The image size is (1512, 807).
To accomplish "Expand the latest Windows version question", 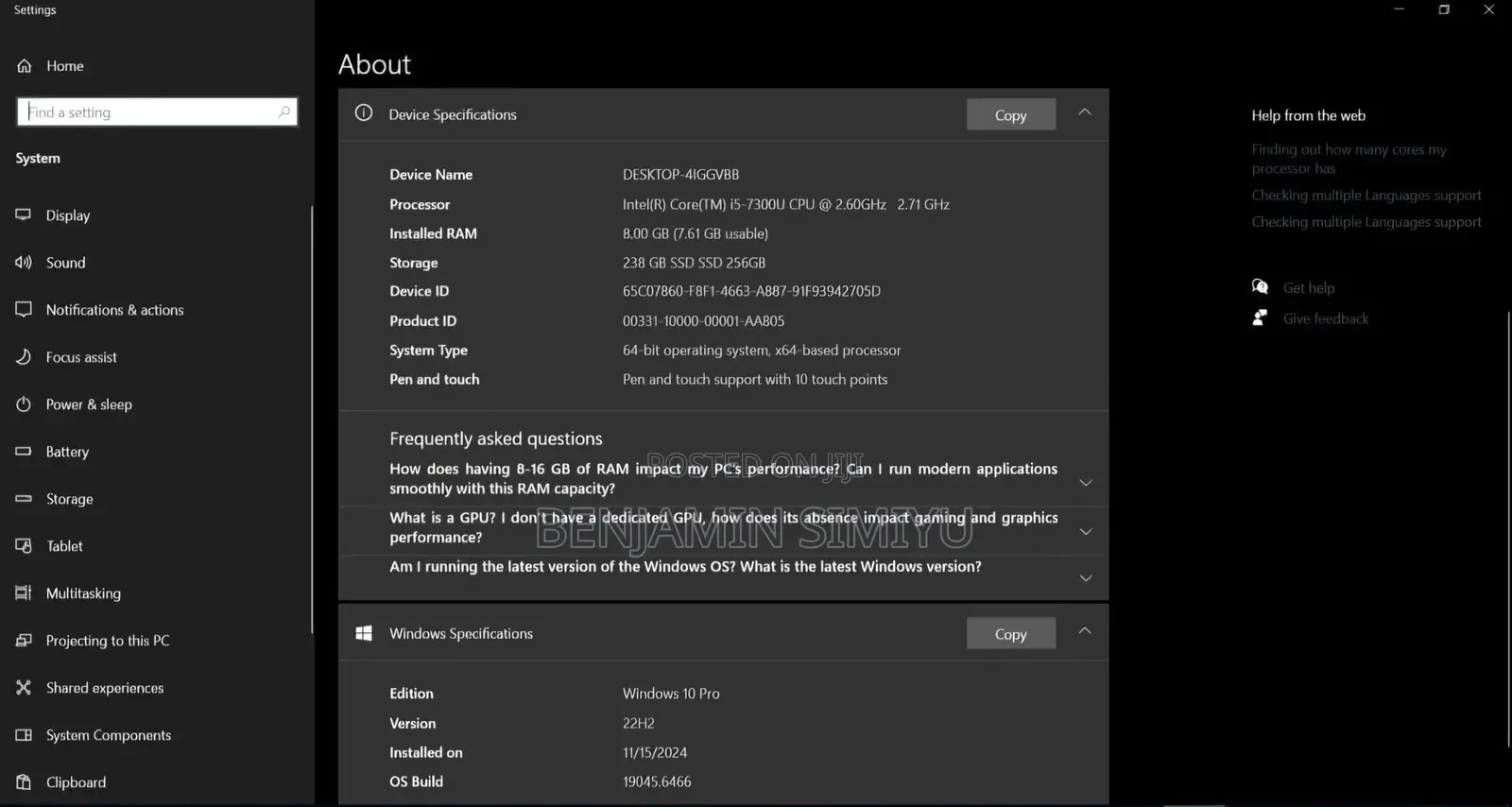I will (1086, 577).
